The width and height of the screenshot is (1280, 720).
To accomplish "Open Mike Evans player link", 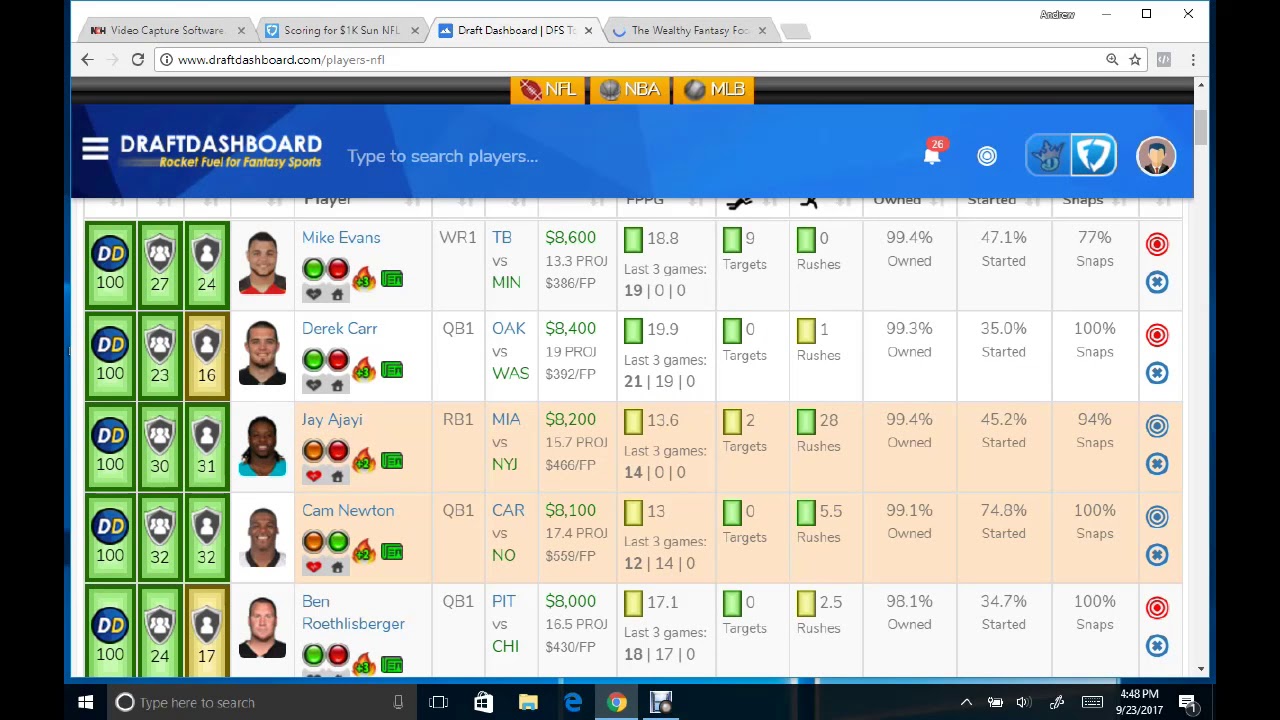I will (x=341, y=238).
